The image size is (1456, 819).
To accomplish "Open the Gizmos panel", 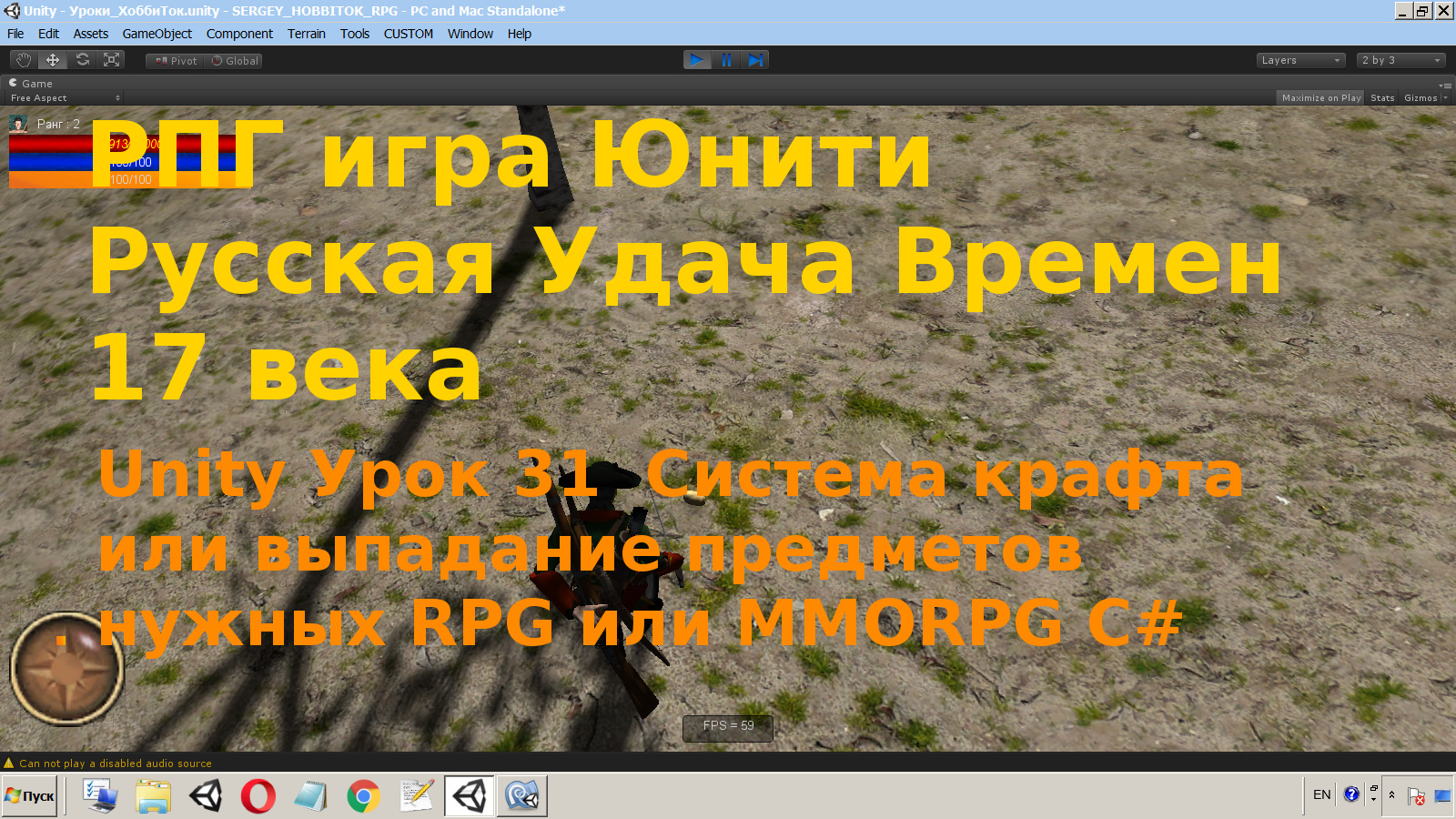I will (1420, 97).
